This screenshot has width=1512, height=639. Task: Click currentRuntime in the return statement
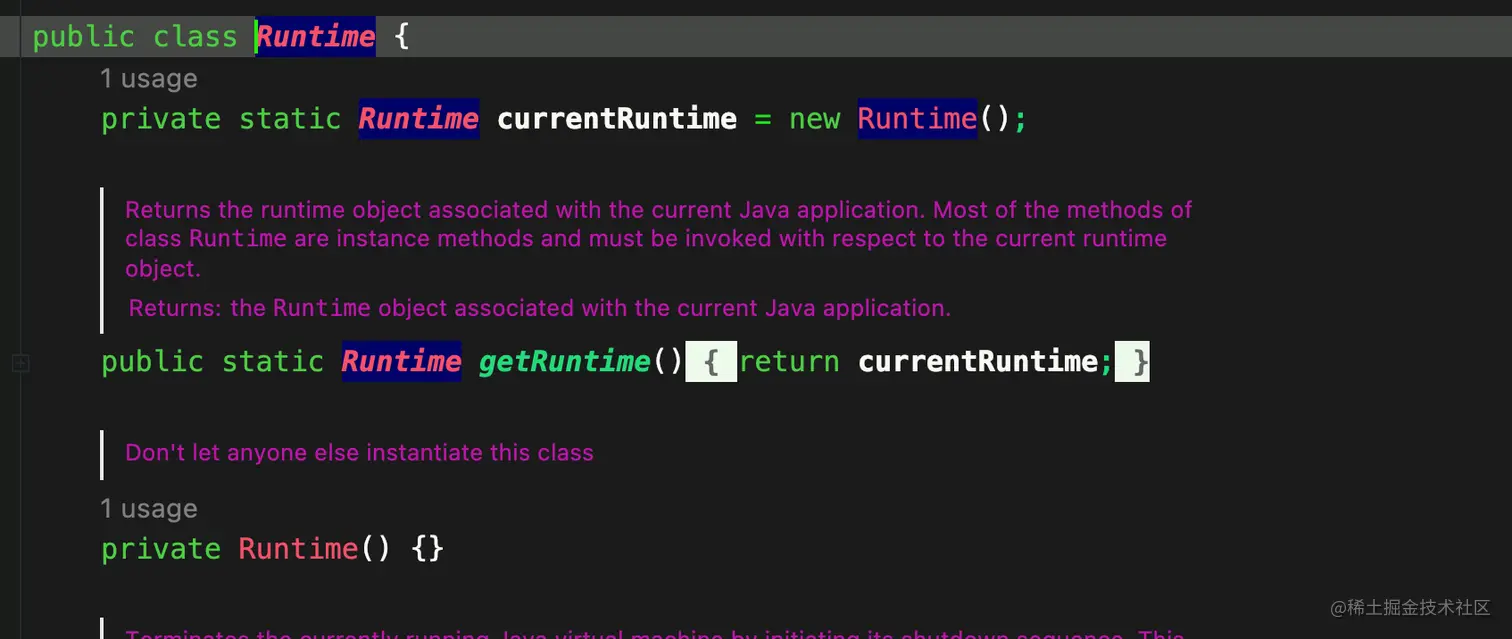(978, 361)
